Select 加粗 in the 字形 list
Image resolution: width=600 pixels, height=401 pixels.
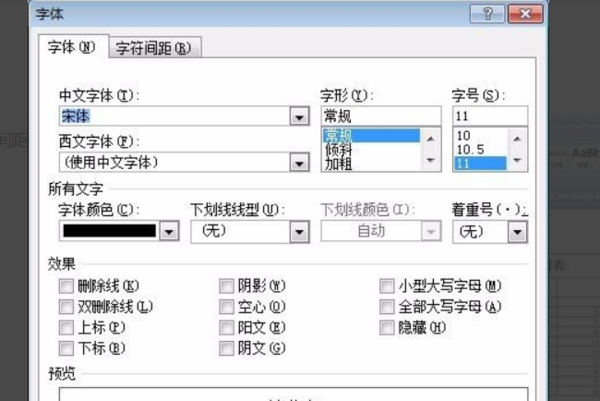coord(371,164)
